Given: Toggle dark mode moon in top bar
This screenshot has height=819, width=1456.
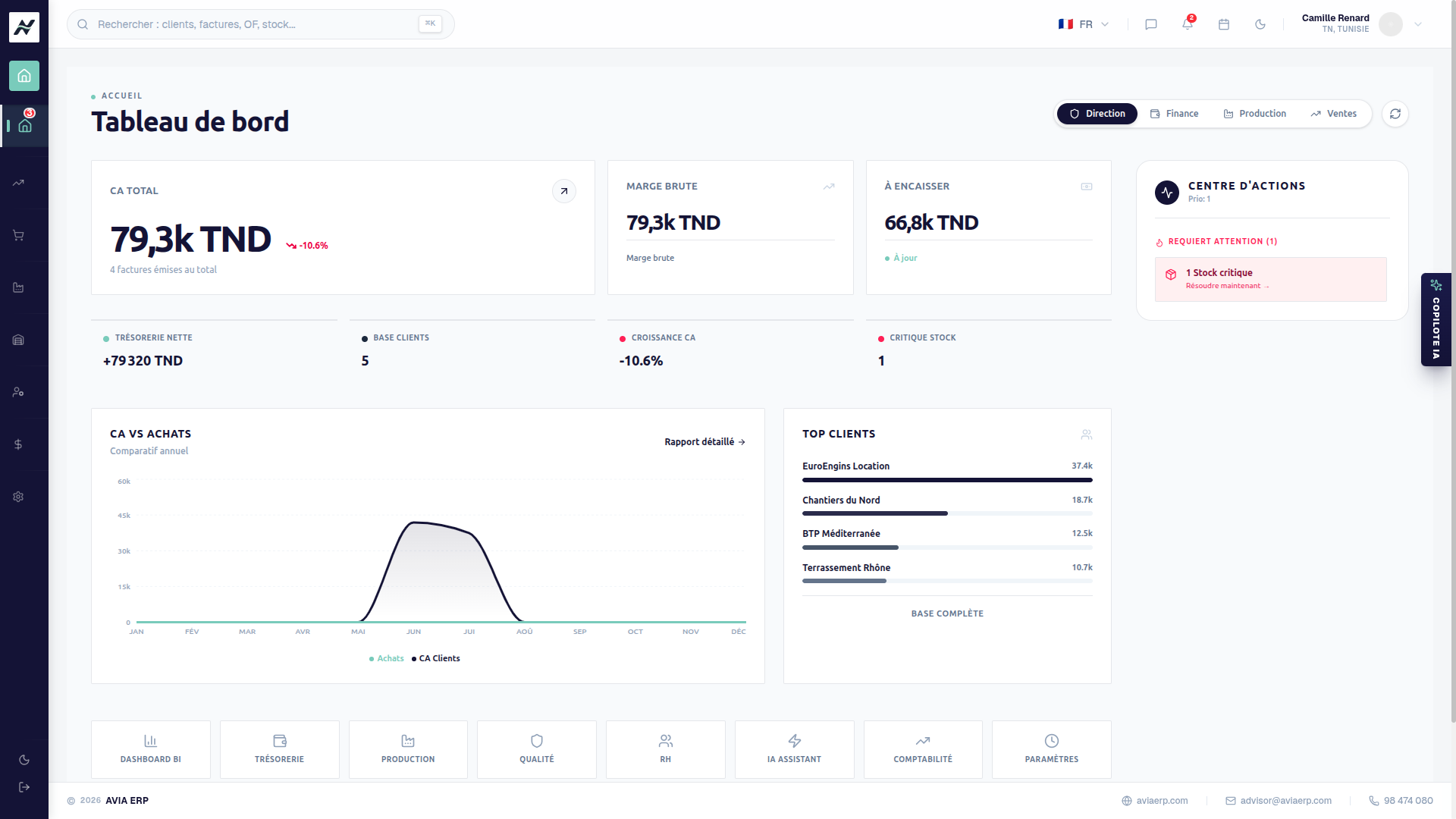Looking at the screenshot, I should (1260, 24).
